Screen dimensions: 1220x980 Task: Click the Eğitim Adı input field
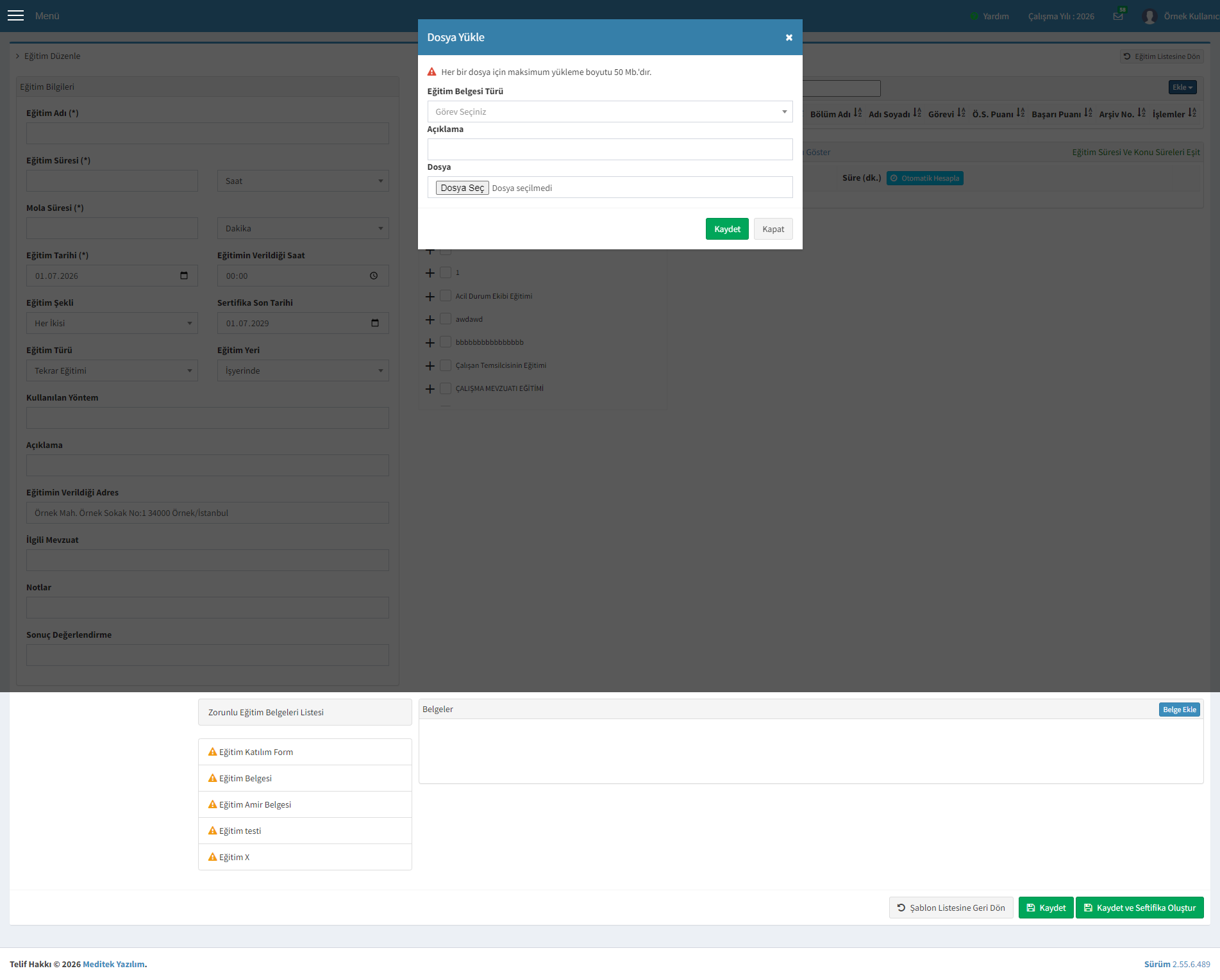coord(207,133)
